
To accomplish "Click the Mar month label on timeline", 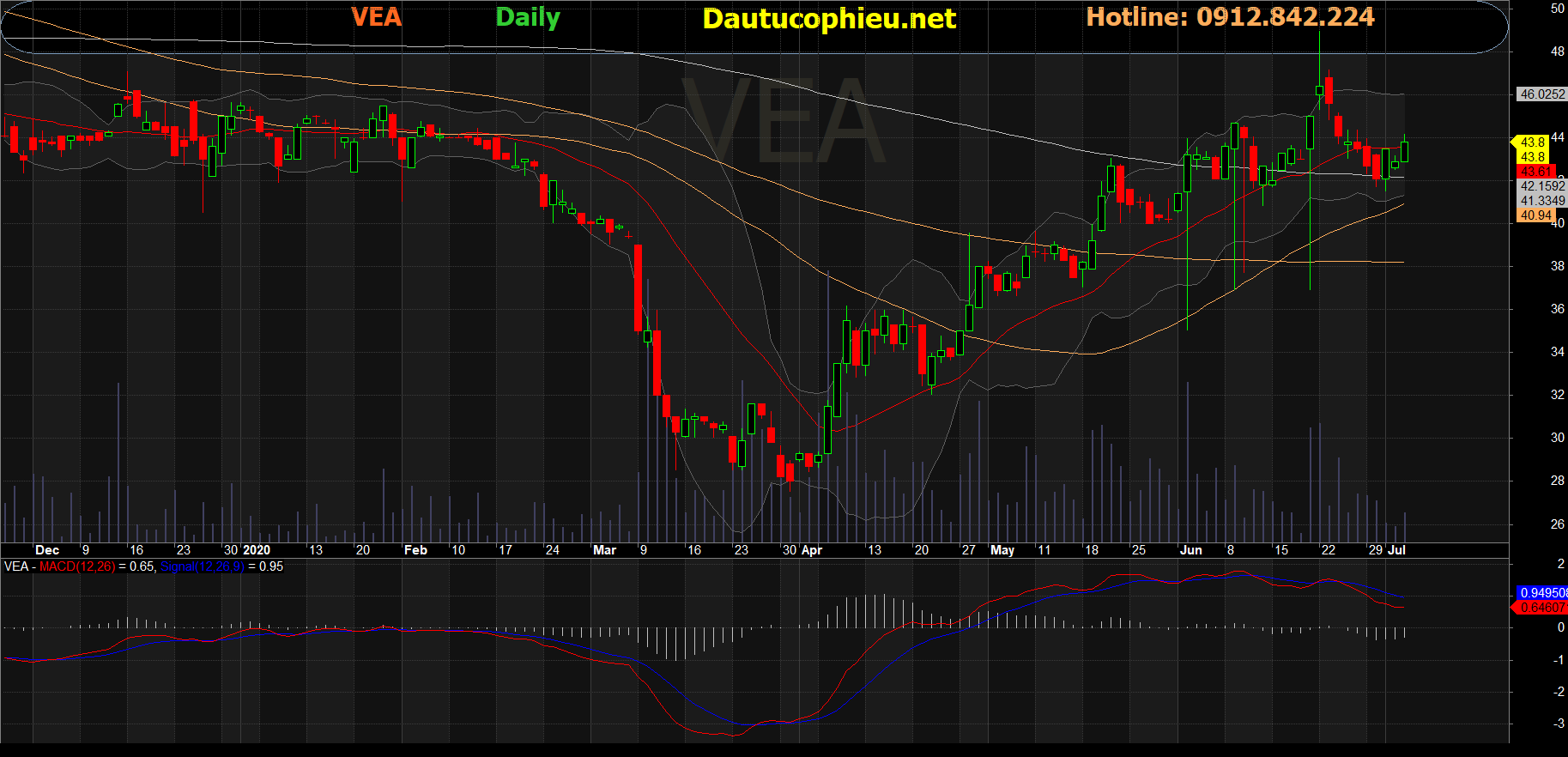I will tap(604, 550).
